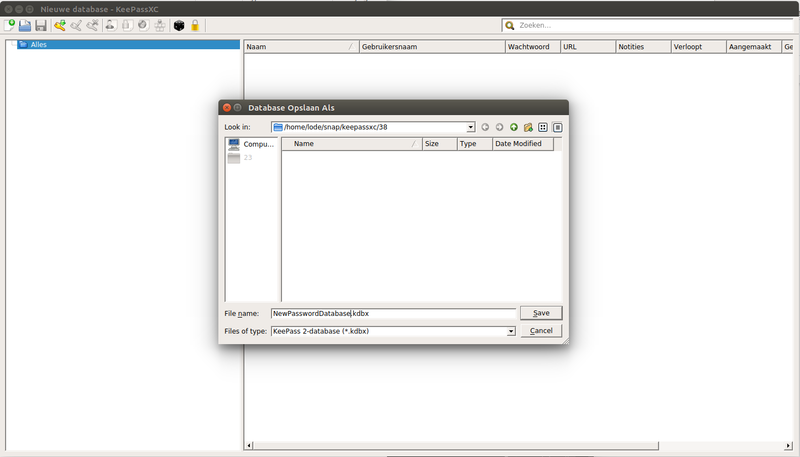This screenshot has width=800, height=457.
Task: Click the File name text field
Action: click(x=392, y=313)
